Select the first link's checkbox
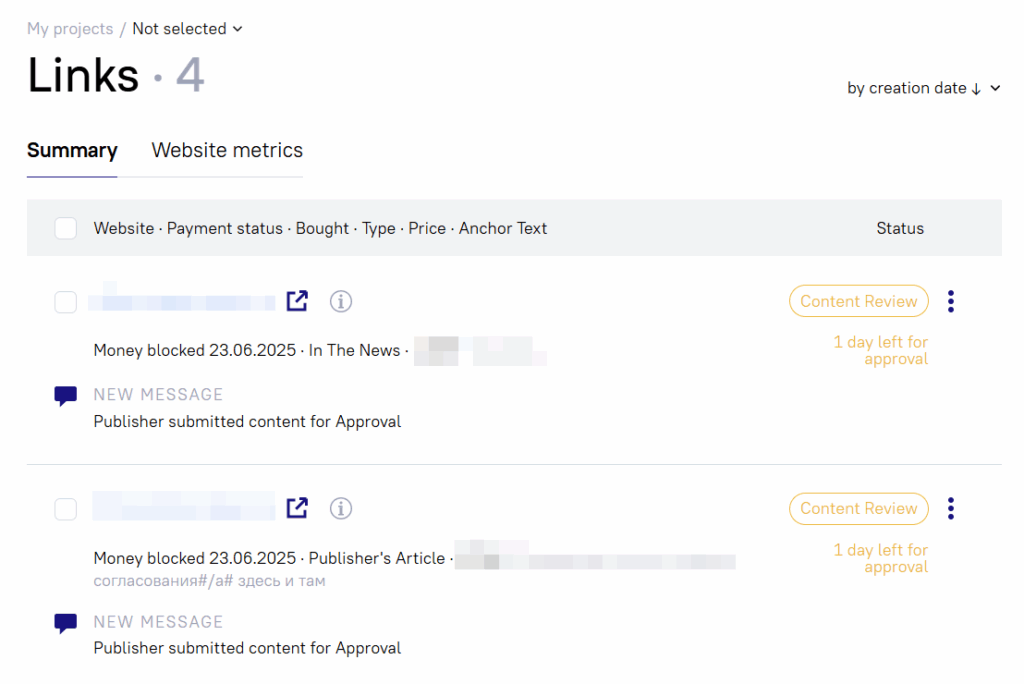The width and height of the screenshot is (1024, 684). pos(66,302)
